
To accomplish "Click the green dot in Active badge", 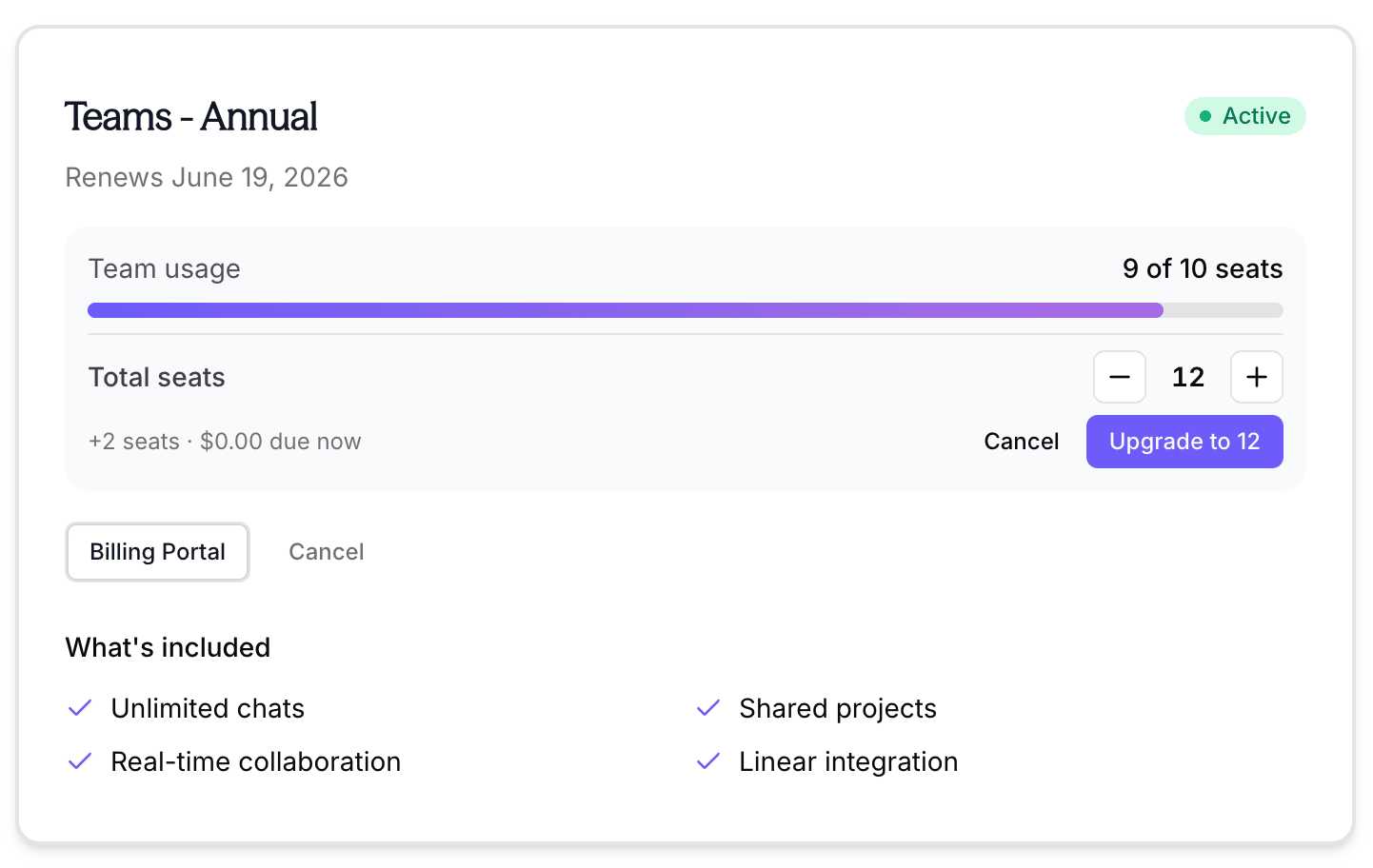I will pyautogui.click(x=1205, y=116).
